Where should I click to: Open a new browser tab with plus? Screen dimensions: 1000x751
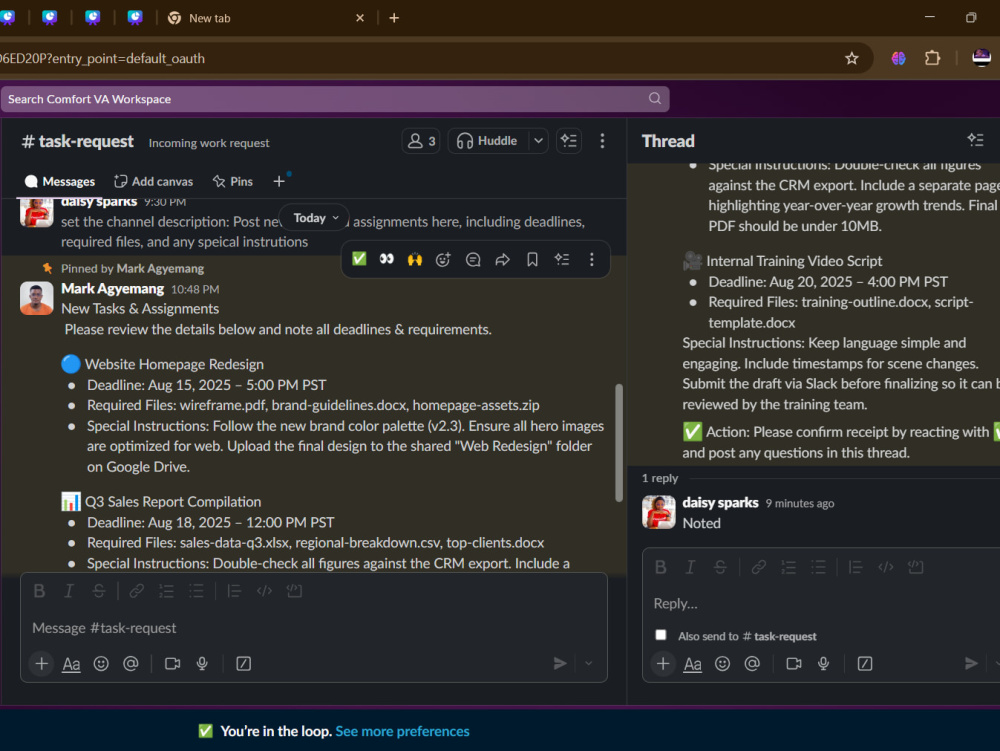[394, 18]
